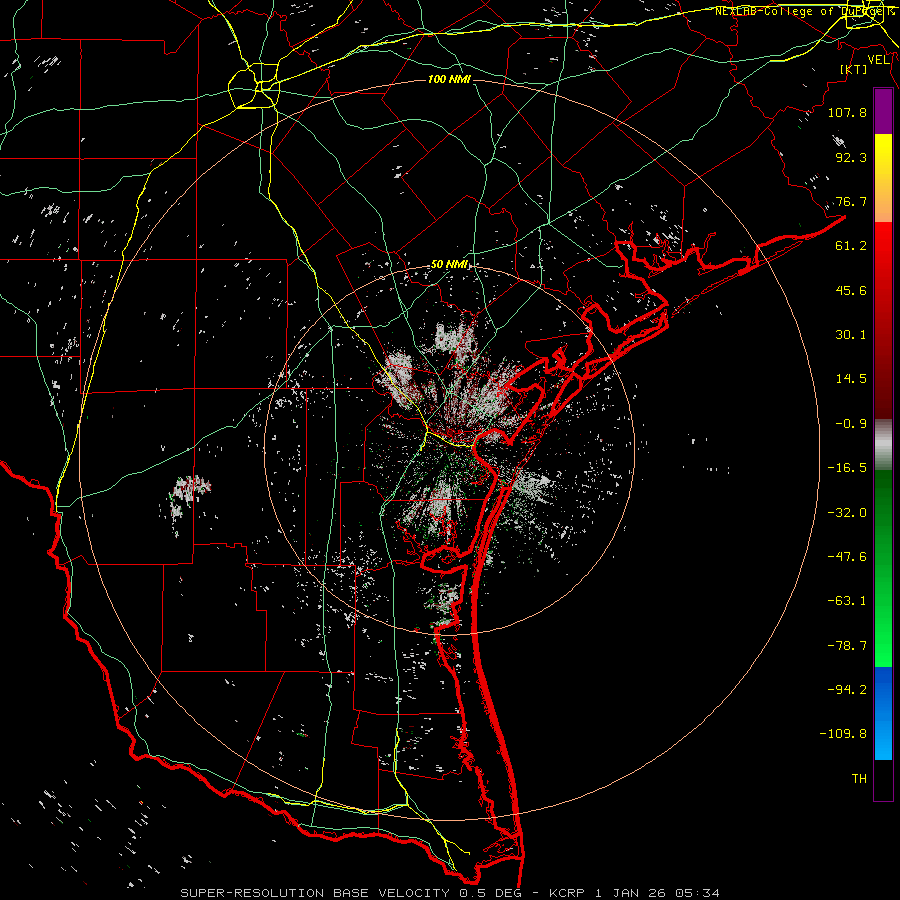
Task: Click the -16.5 velocity scale value
Action: point(847,468)
